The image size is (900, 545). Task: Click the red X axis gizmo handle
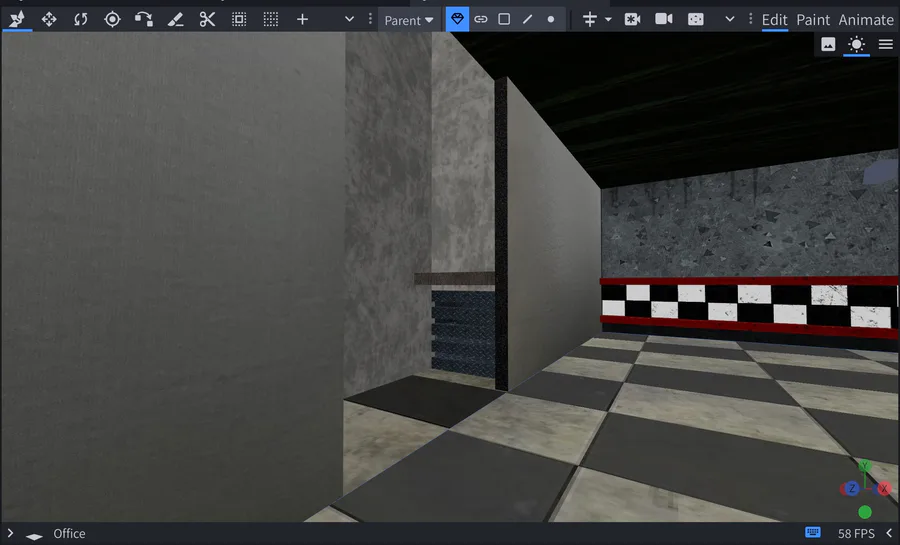click(x=884, y=489)
